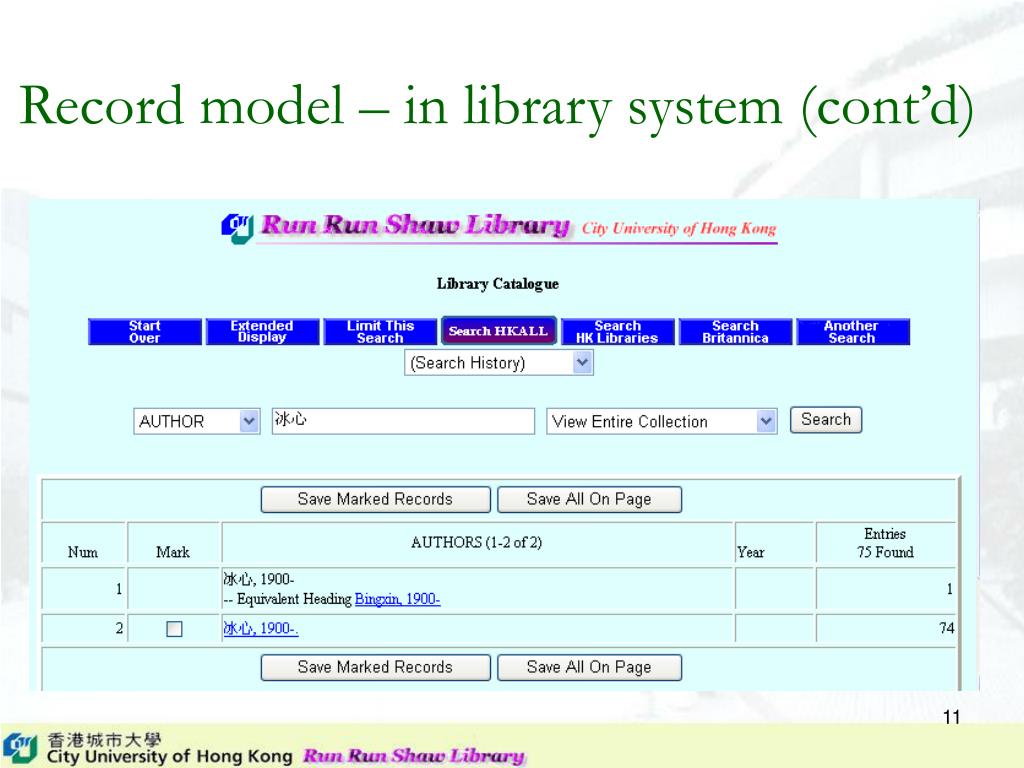Click the Mark column header
This screenshot has height=768, width=1024.
173,552
